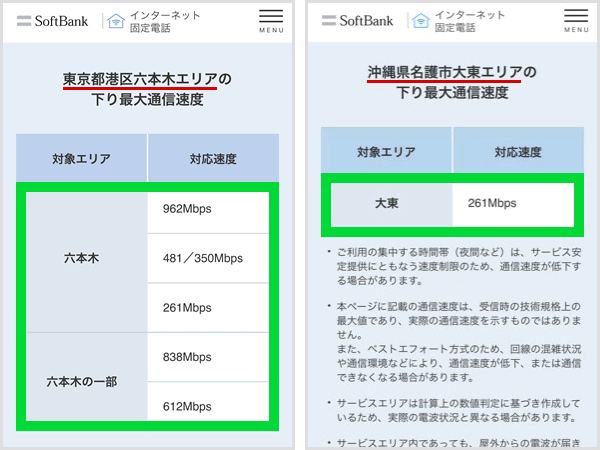Select the 481/350Mbps speed cell
This screenshot has width=600, height=450.
[x=208, y=258]
